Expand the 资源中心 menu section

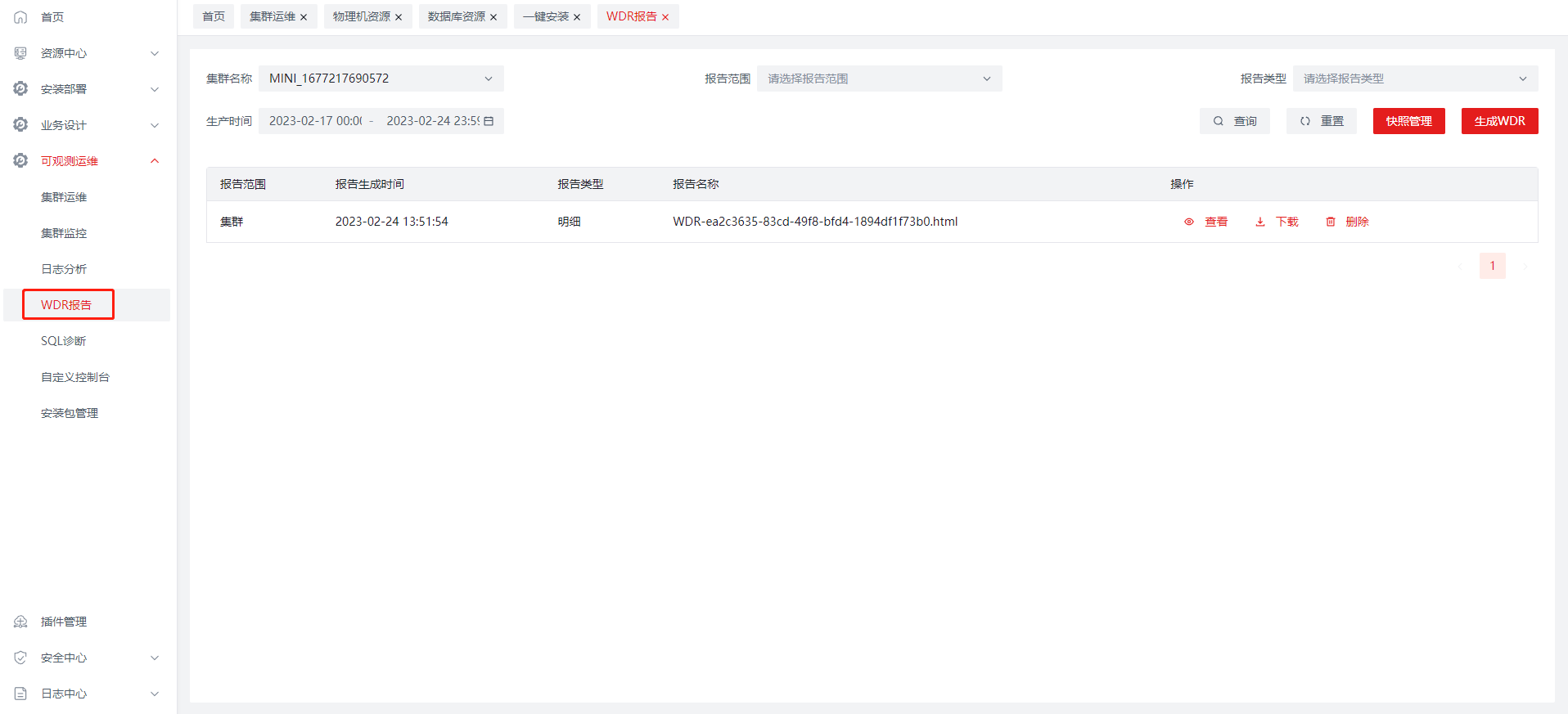[x=155, y=53]
